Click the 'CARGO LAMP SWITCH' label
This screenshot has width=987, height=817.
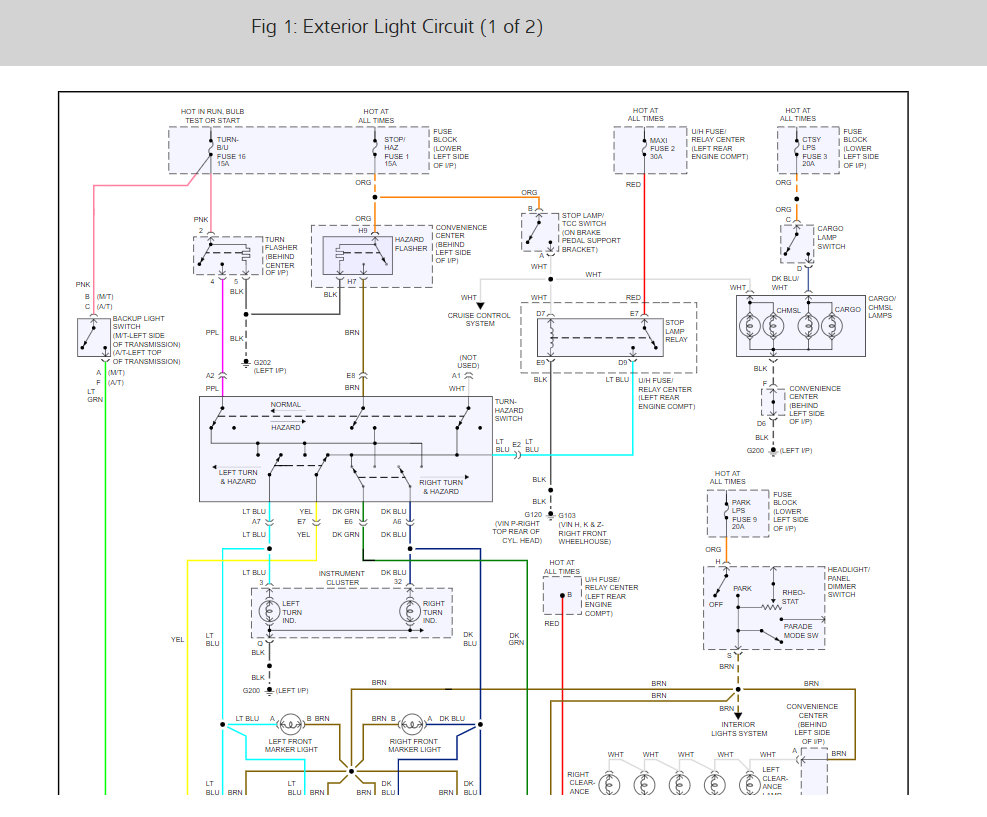click(x=831, y=237)
